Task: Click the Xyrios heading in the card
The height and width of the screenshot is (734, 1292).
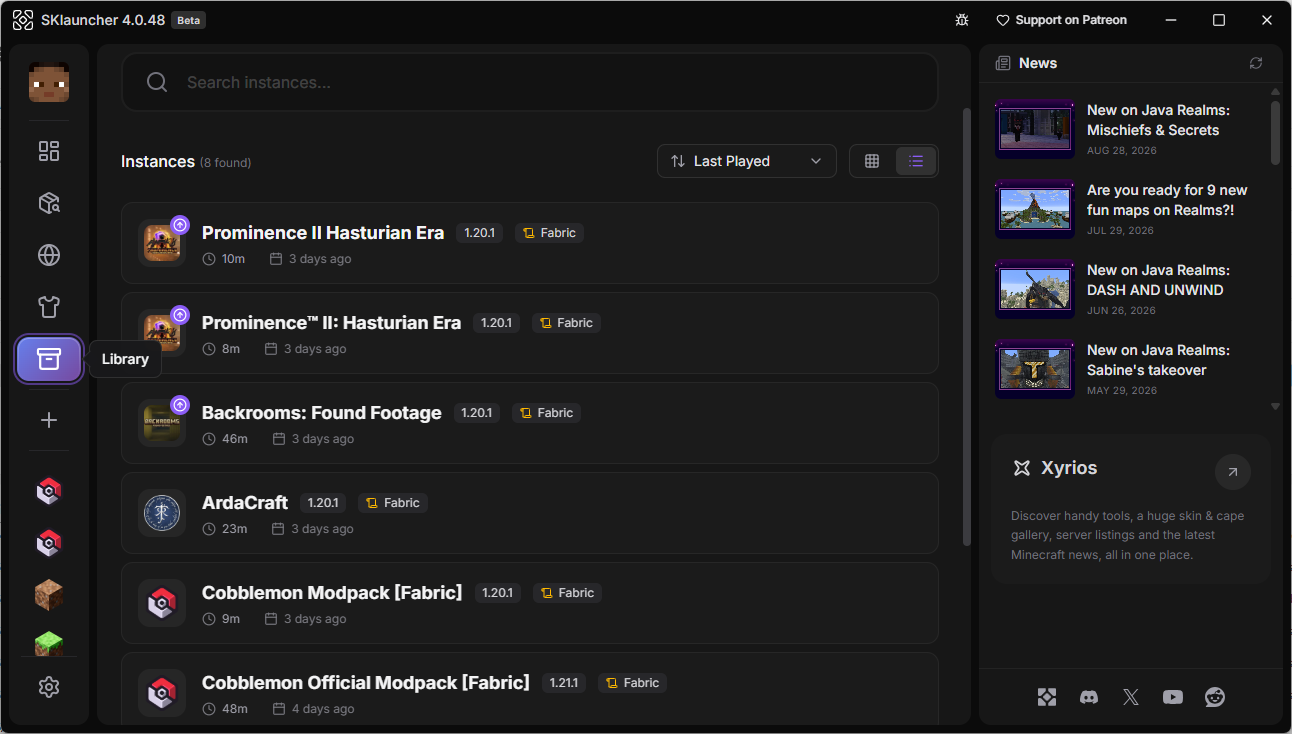Action: [1069, 468]
